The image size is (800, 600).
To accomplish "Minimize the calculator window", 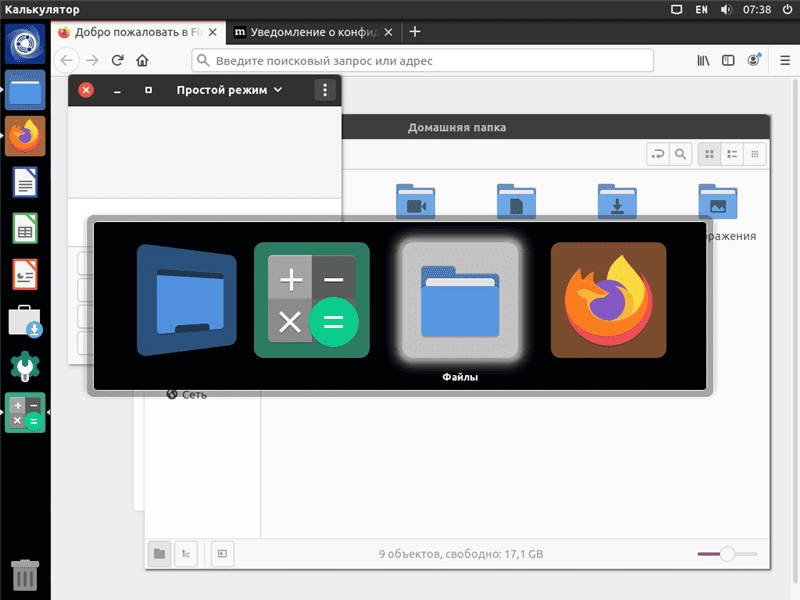I will pyautogui.click(x=117, y=90).
